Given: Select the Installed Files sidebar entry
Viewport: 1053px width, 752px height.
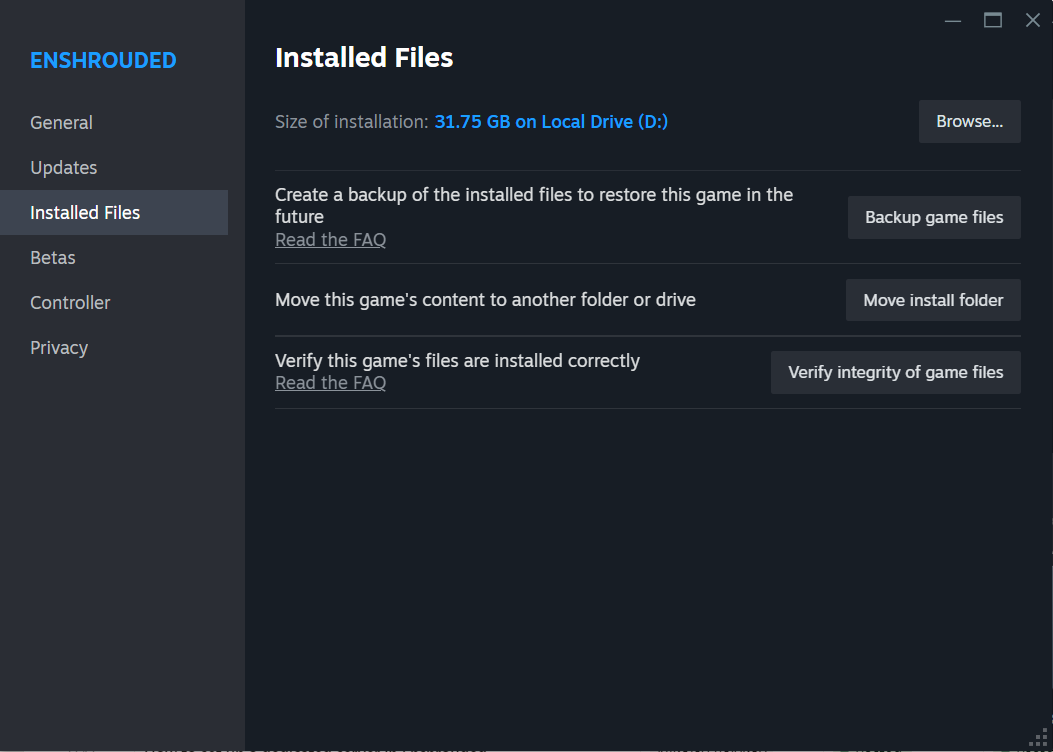Looking at the screenshot, I should point(85,212).
